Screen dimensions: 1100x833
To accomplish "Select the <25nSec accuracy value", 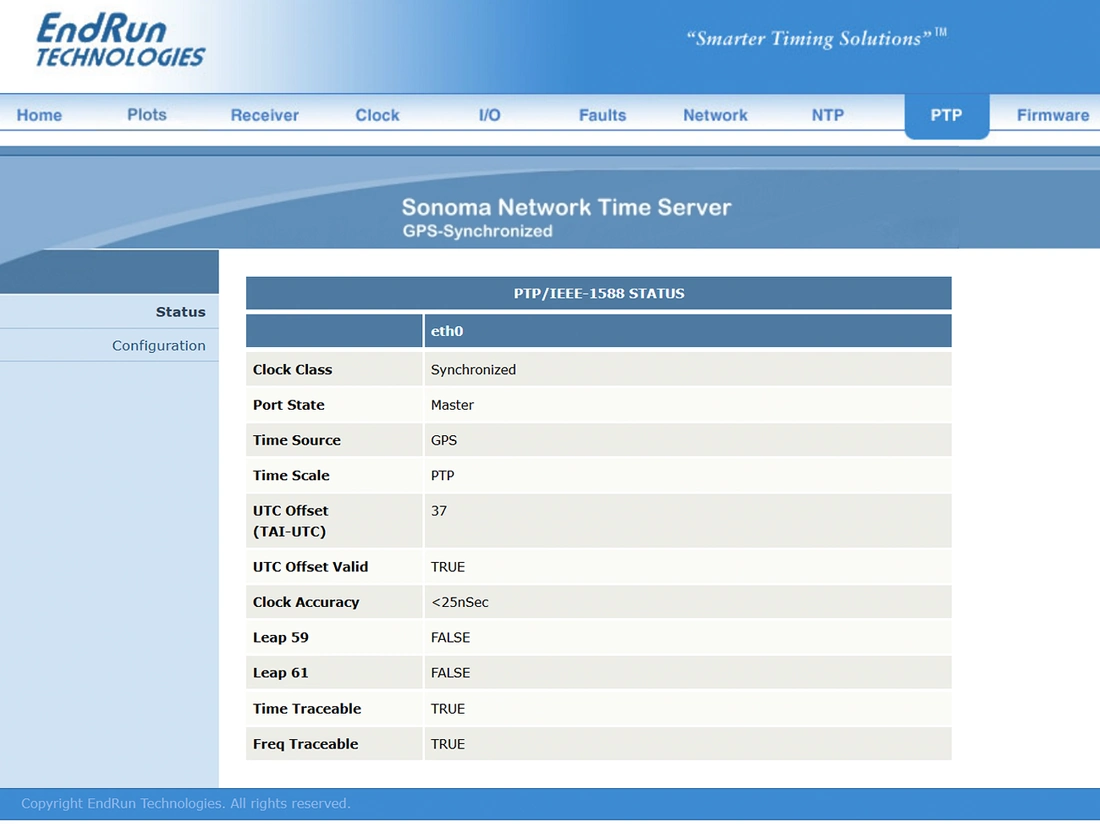I will click(460, 602).
